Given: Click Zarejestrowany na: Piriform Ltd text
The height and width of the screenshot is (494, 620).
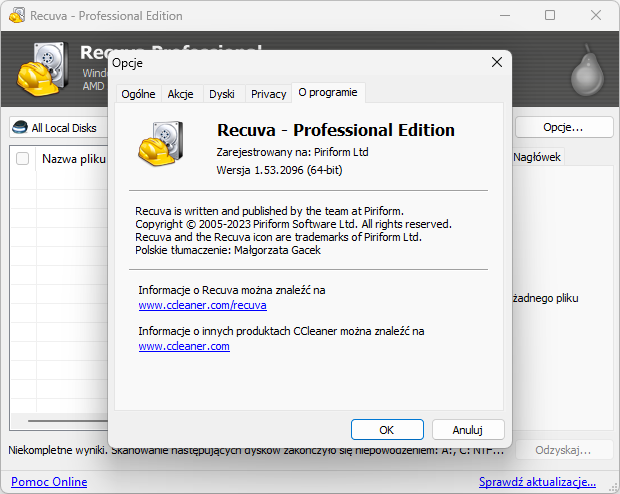Looking at the screenshot, I should pos(292,152).
